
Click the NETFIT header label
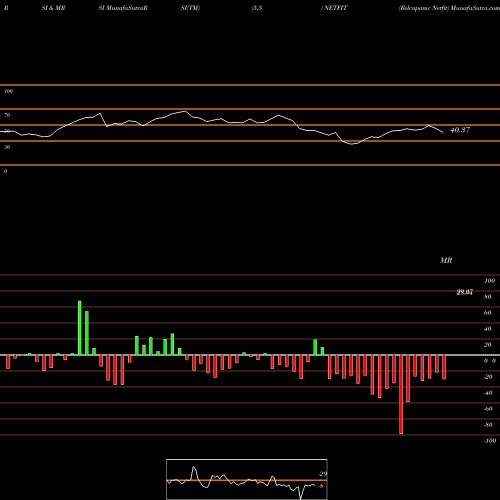336,8
